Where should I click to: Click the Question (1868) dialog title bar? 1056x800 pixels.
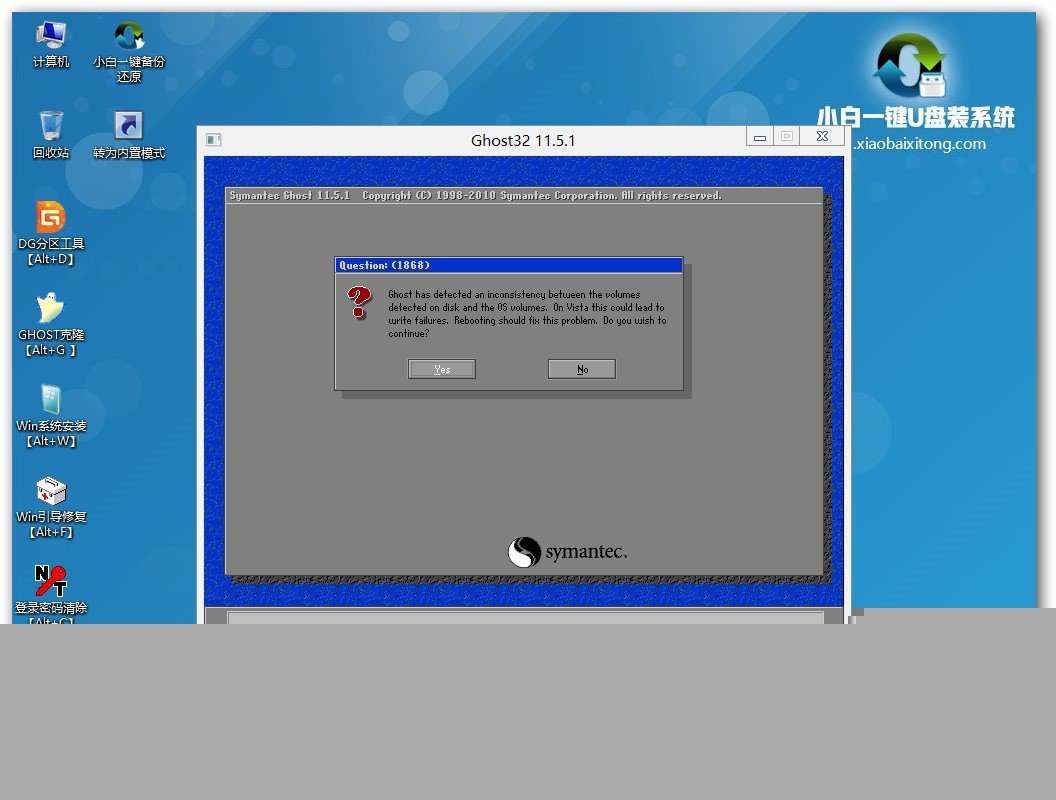click(x=508, y=265)
